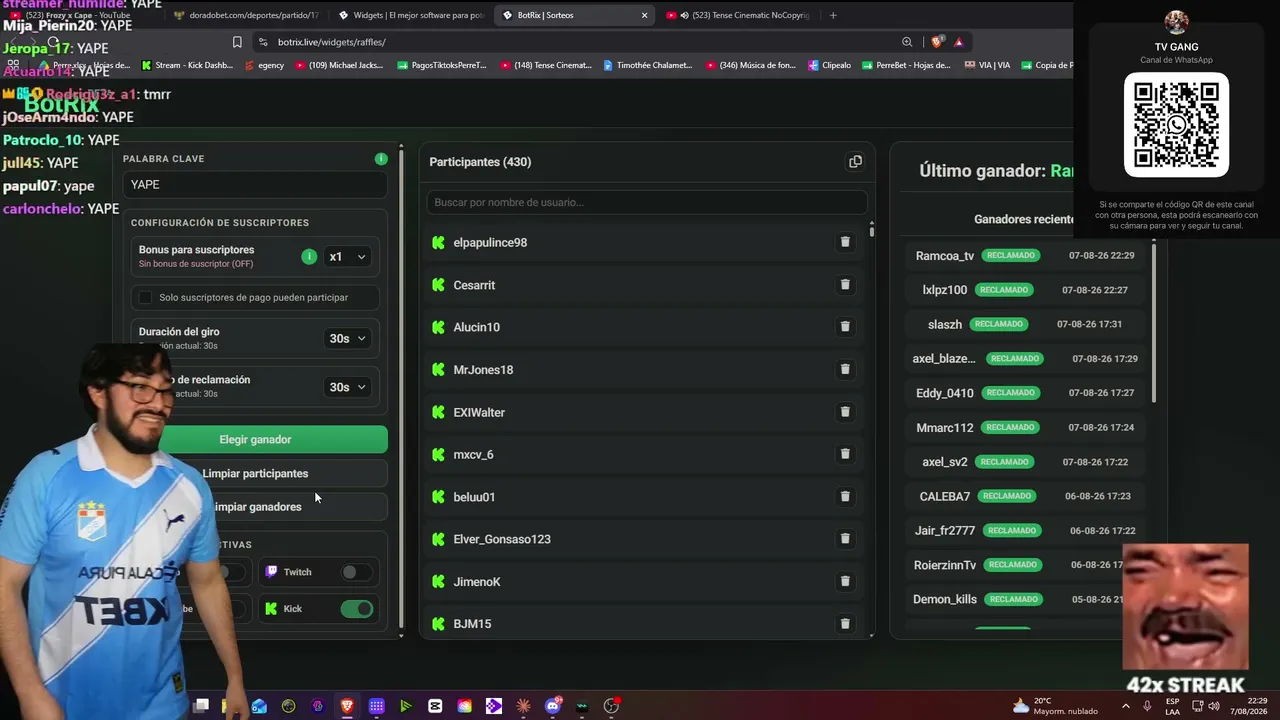Open a new browser tab
Image resolution: width=1280 pixels, height=720 pixels.
pyautogui.click(x=833, y=15)
